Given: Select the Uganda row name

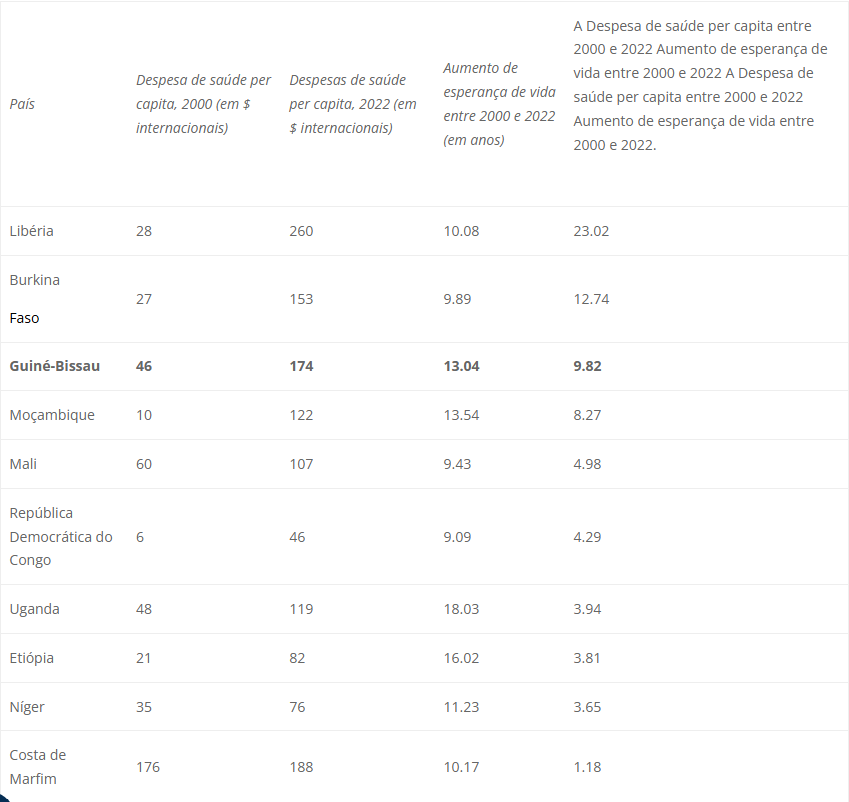Looking at the screenshot, I should click(x=35, y=609).
